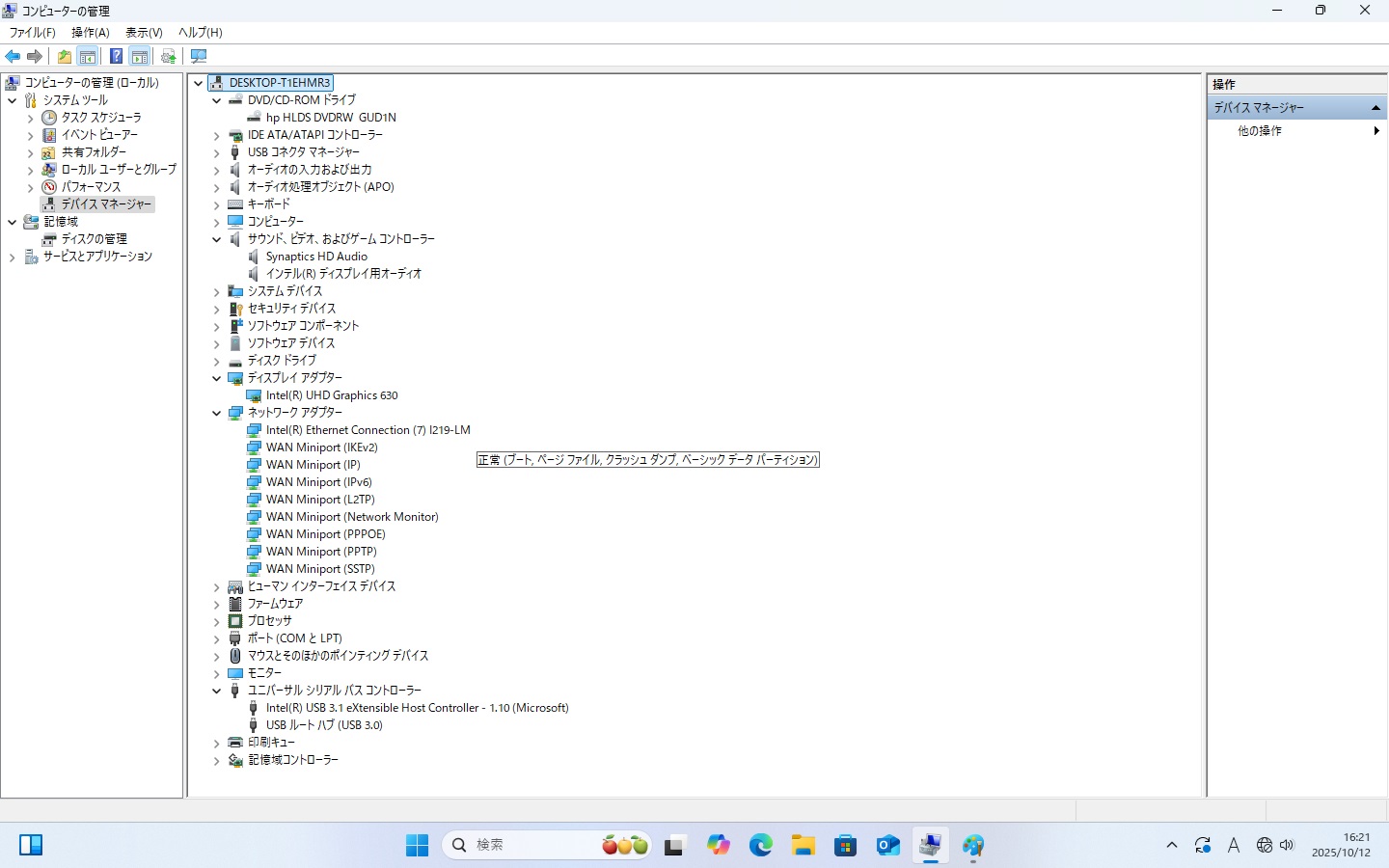Collapse the ネットワーク アダプター category

[217, 413]
